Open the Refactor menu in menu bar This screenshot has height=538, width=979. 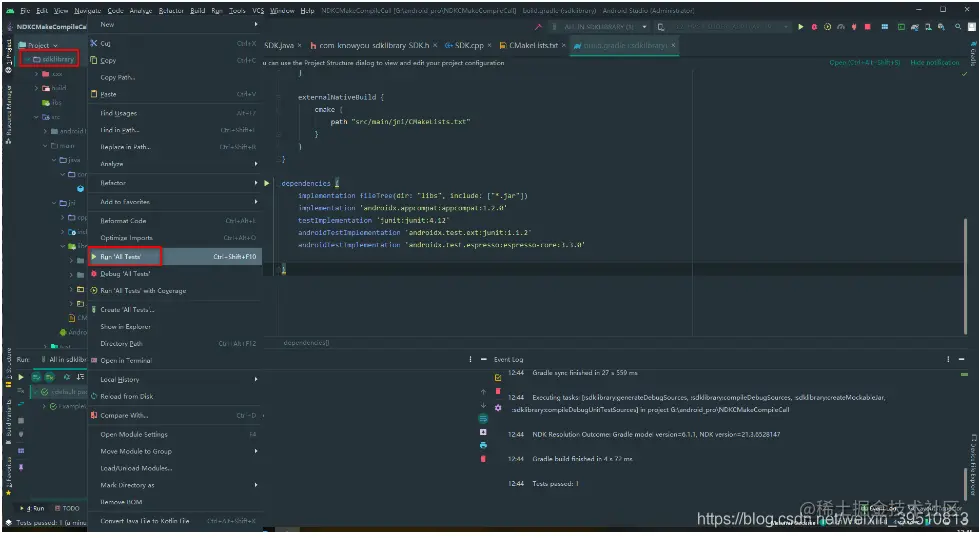[x=170, y=11]
